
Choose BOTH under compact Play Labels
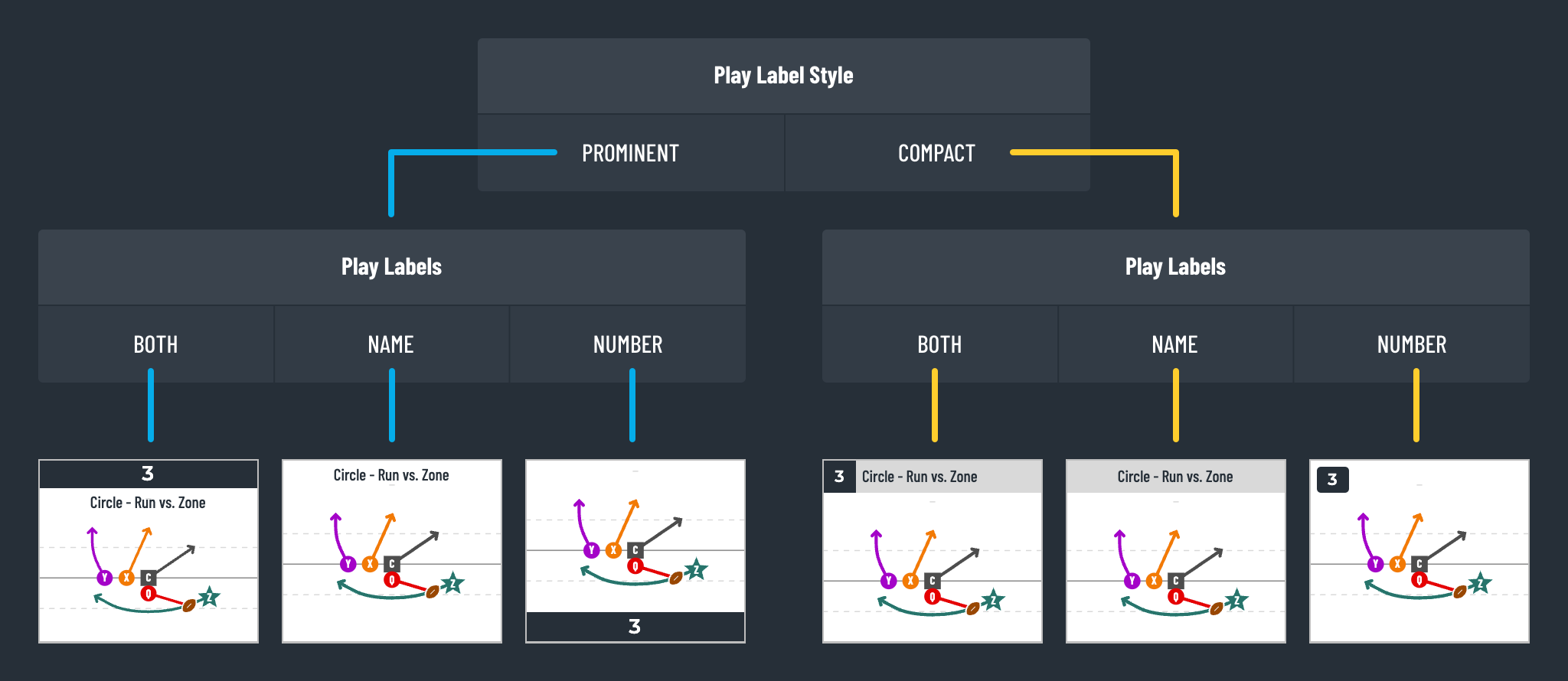coord(940,344)
